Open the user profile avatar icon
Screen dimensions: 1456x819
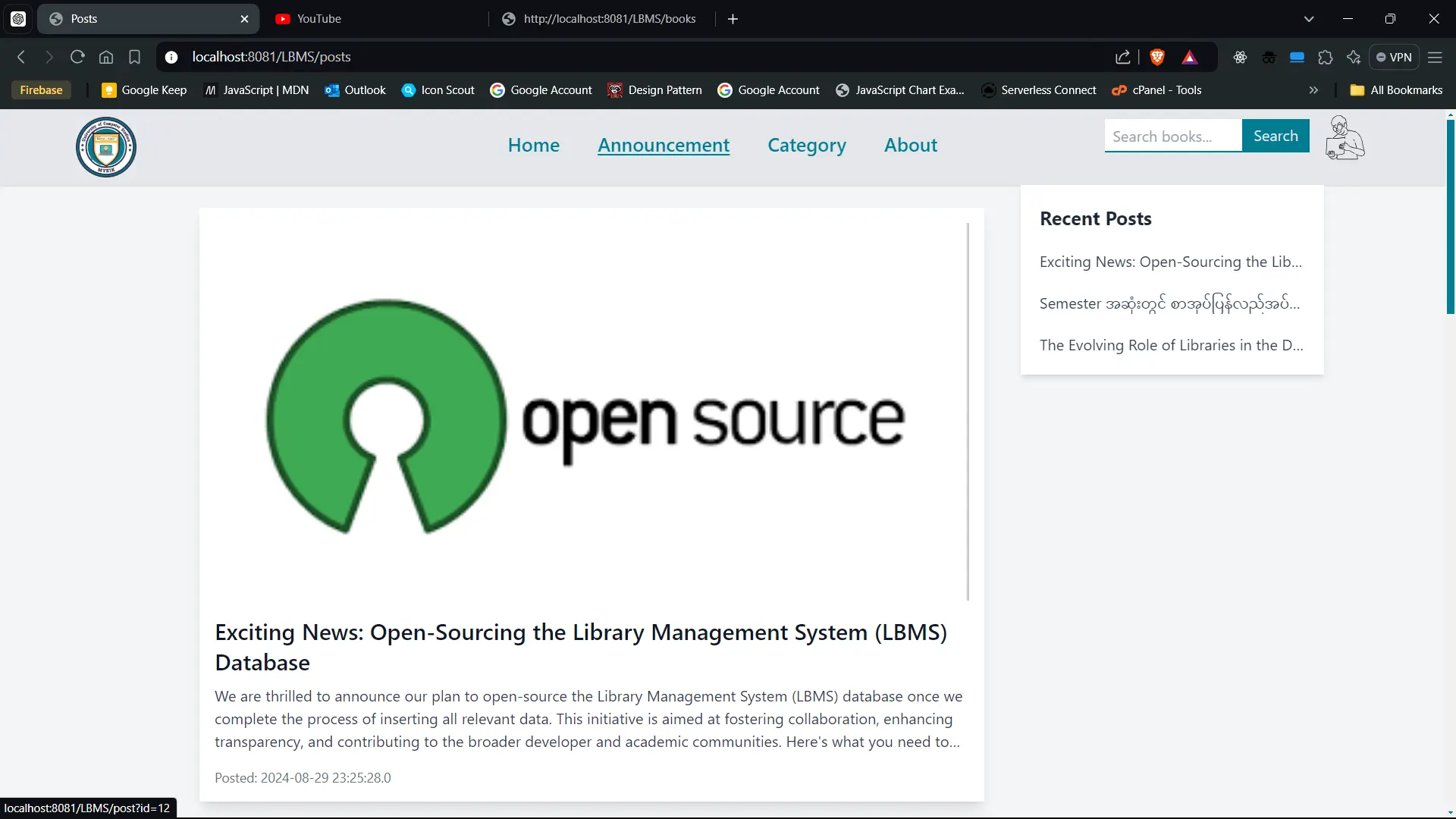click(x=1345, y=138)
